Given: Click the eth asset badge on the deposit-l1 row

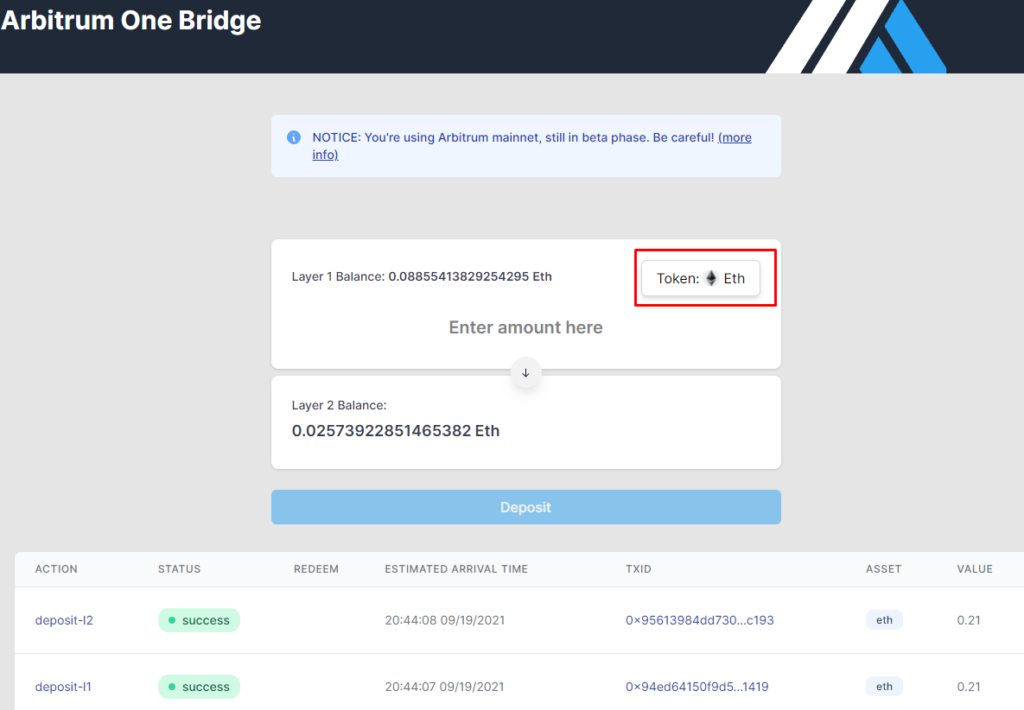Looking at the screenshot, I should pyautogui.click(x=884, y=687).
